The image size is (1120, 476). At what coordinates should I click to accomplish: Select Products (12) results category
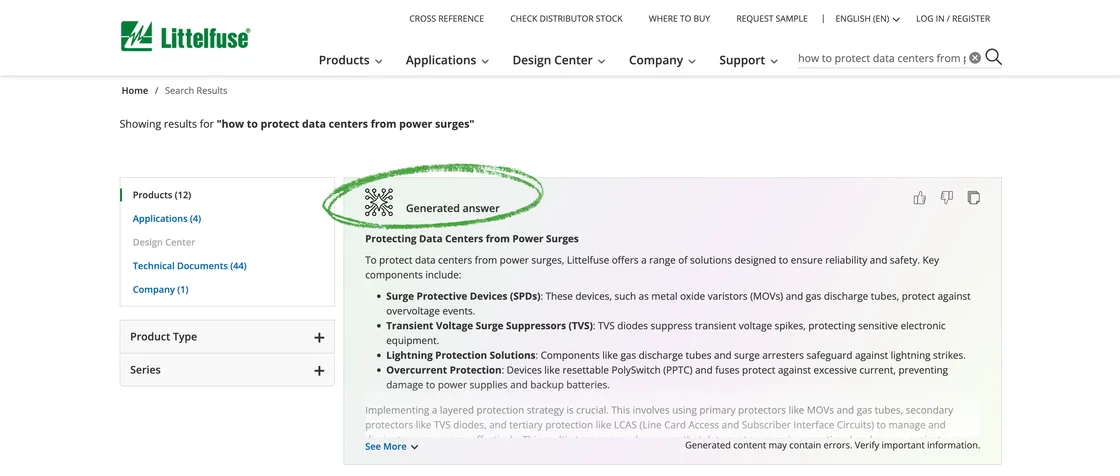(x=162, y=195)
